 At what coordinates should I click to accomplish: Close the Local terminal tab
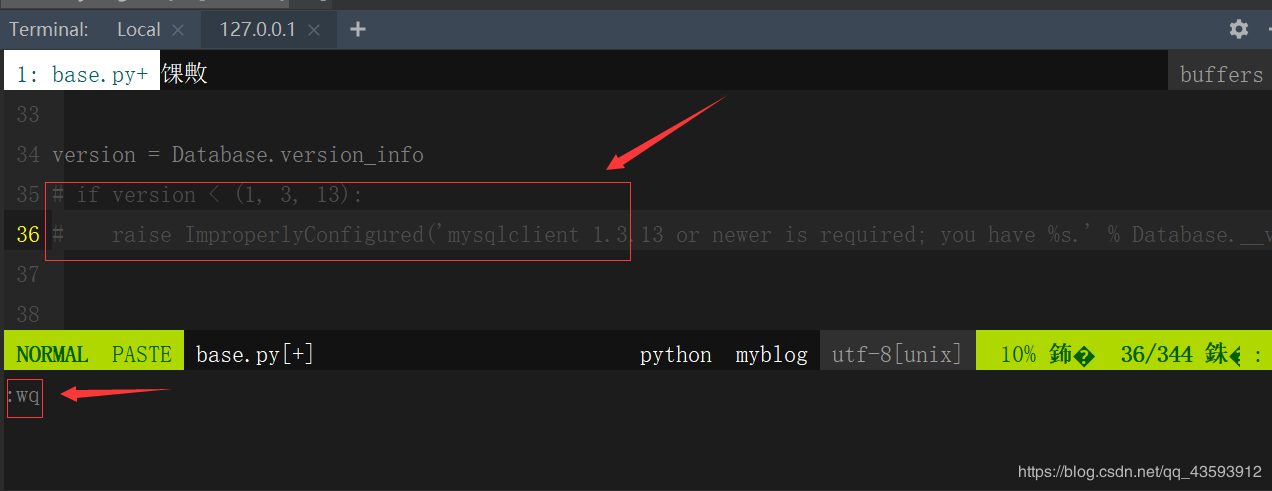coord(178,30)
